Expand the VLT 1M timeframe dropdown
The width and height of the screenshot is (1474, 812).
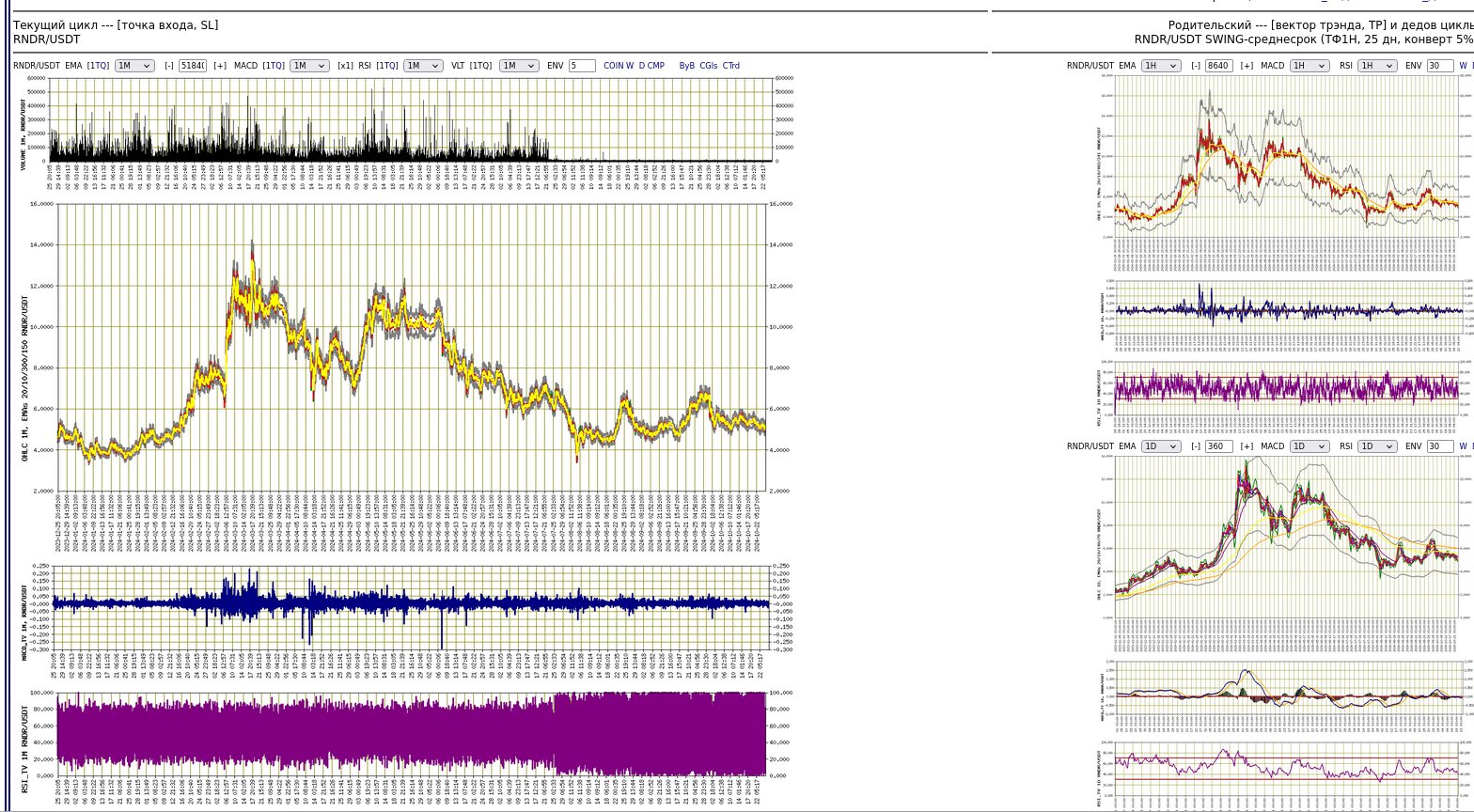pyautogui.click(x=520, y=66)
